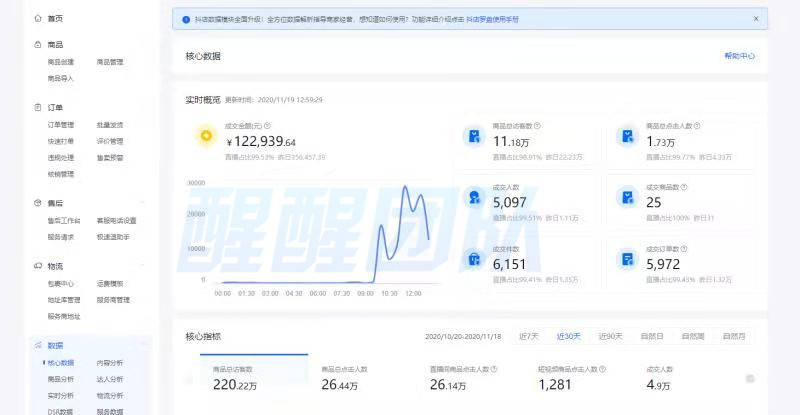Viewport: 800px width, 415px height.
Task: Close the blue notification banner
Action: coord(755,18)
